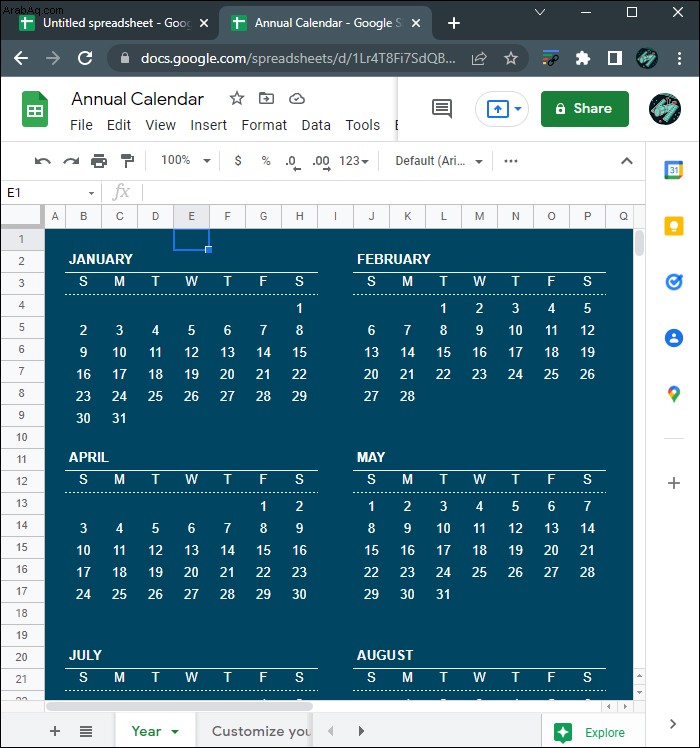700x748 pixels.
Task: Open Google account avatar in Sheets
Action: coord(665,109)
